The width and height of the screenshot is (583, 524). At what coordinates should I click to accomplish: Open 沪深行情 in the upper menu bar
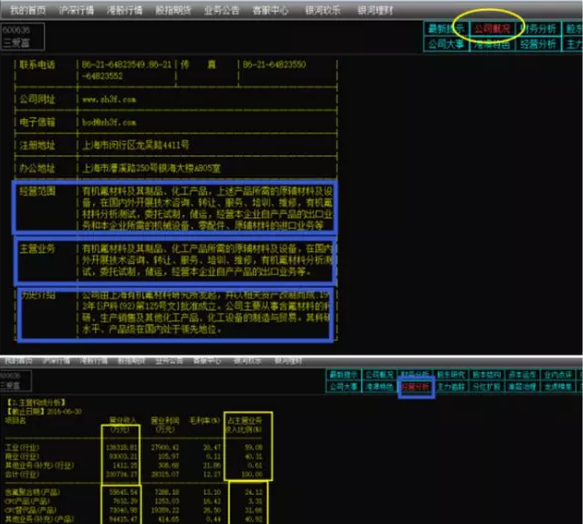[76, 10]
